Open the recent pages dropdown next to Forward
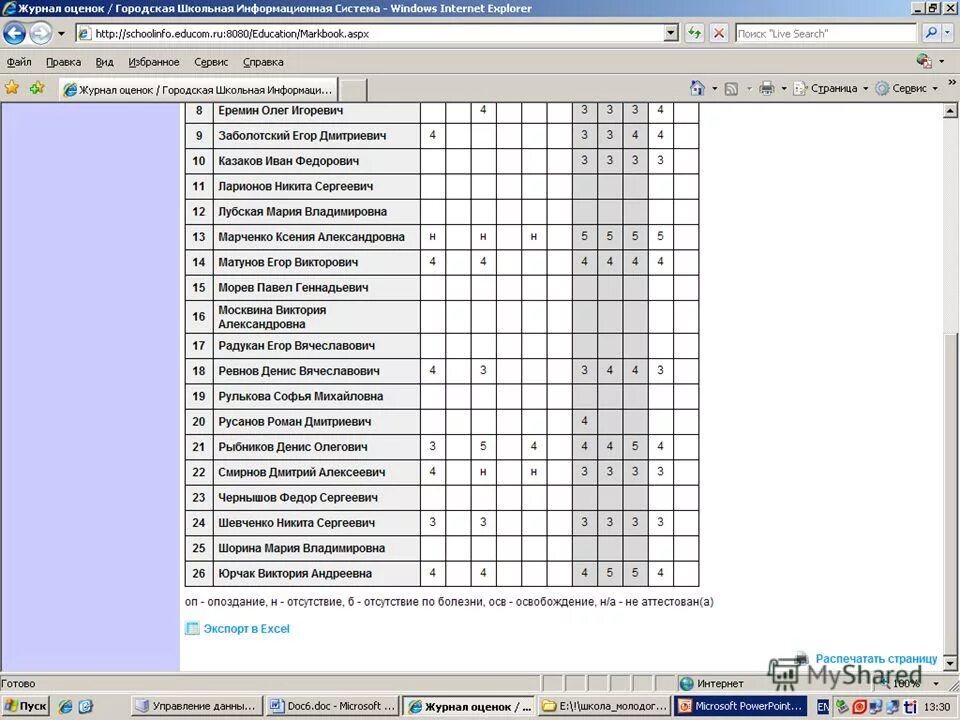 pyautogui.click(x=61, y=34)
